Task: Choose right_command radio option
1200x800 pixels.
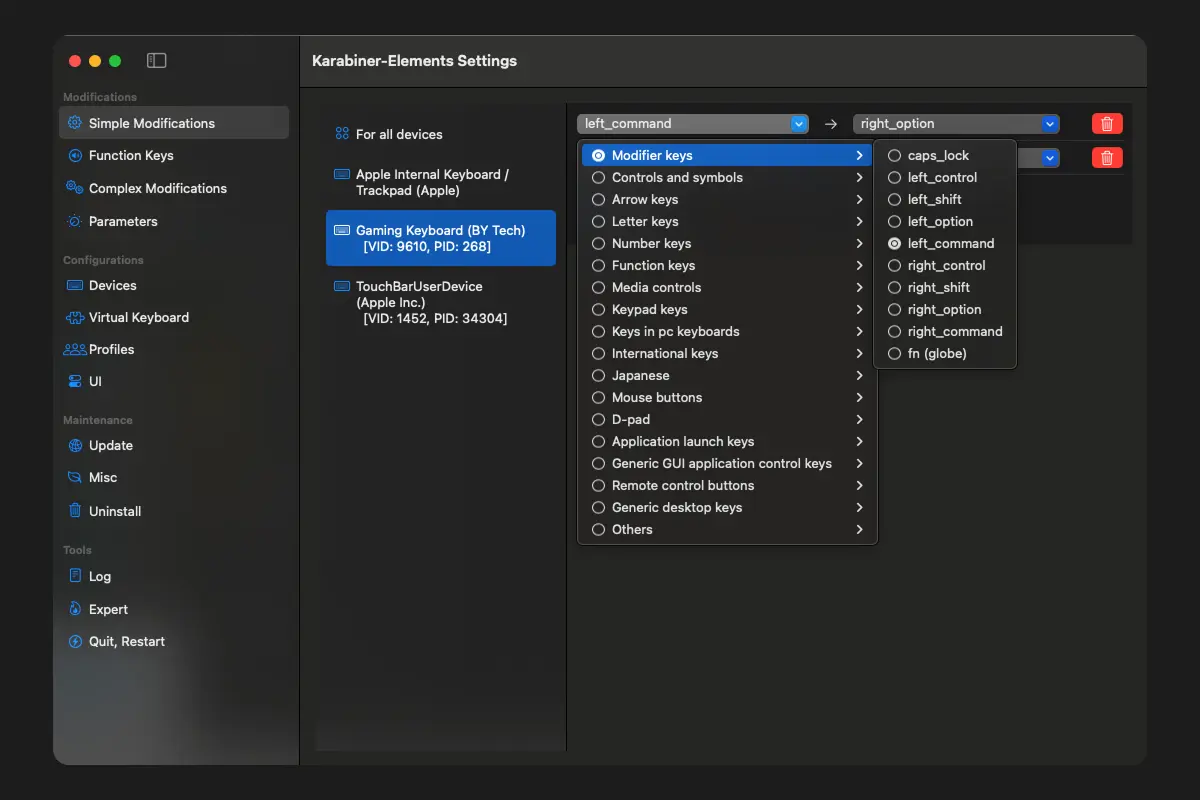Action: point(954,332)
